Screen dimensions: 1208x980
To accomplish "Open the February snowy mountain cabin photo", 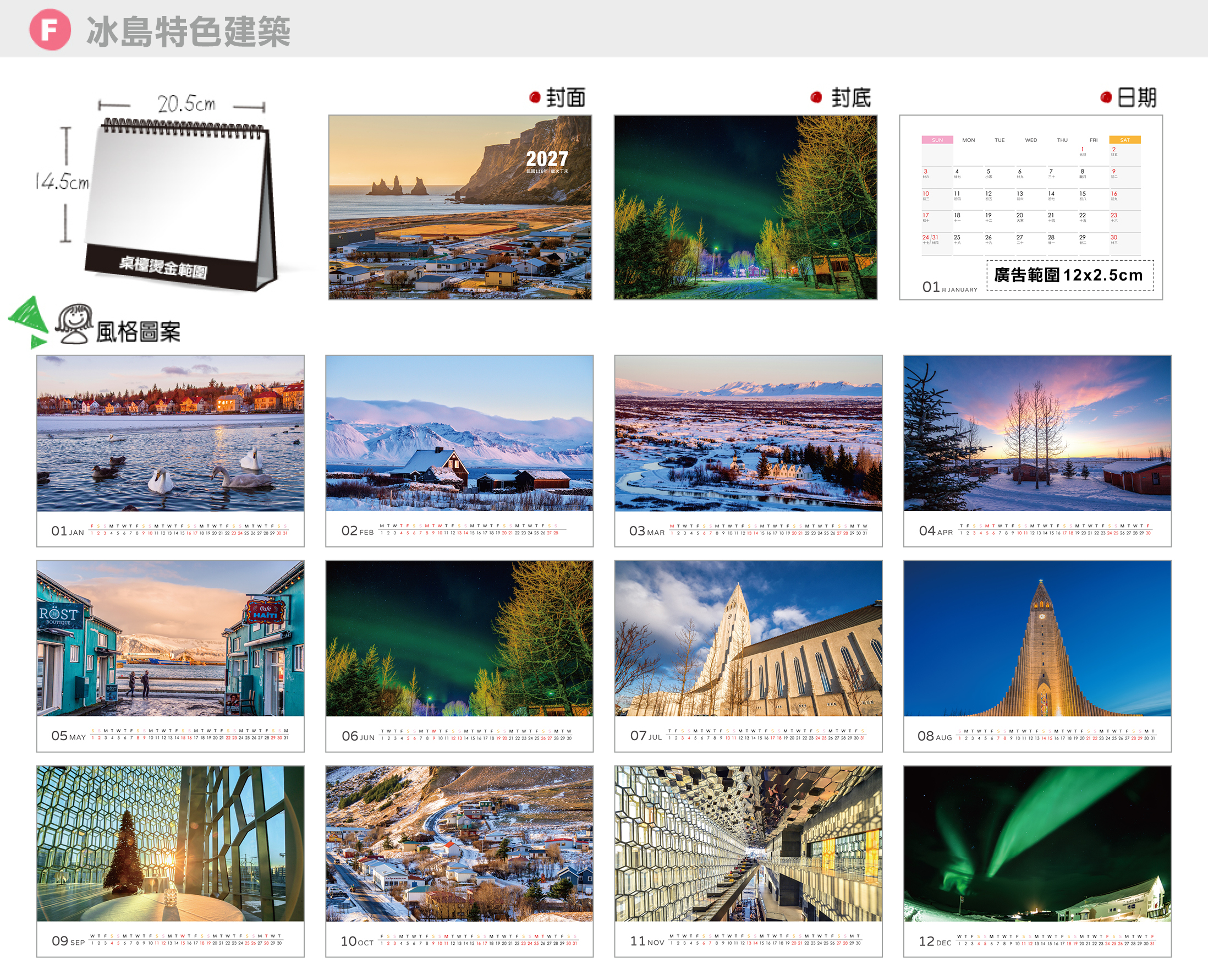I will 459,433.
